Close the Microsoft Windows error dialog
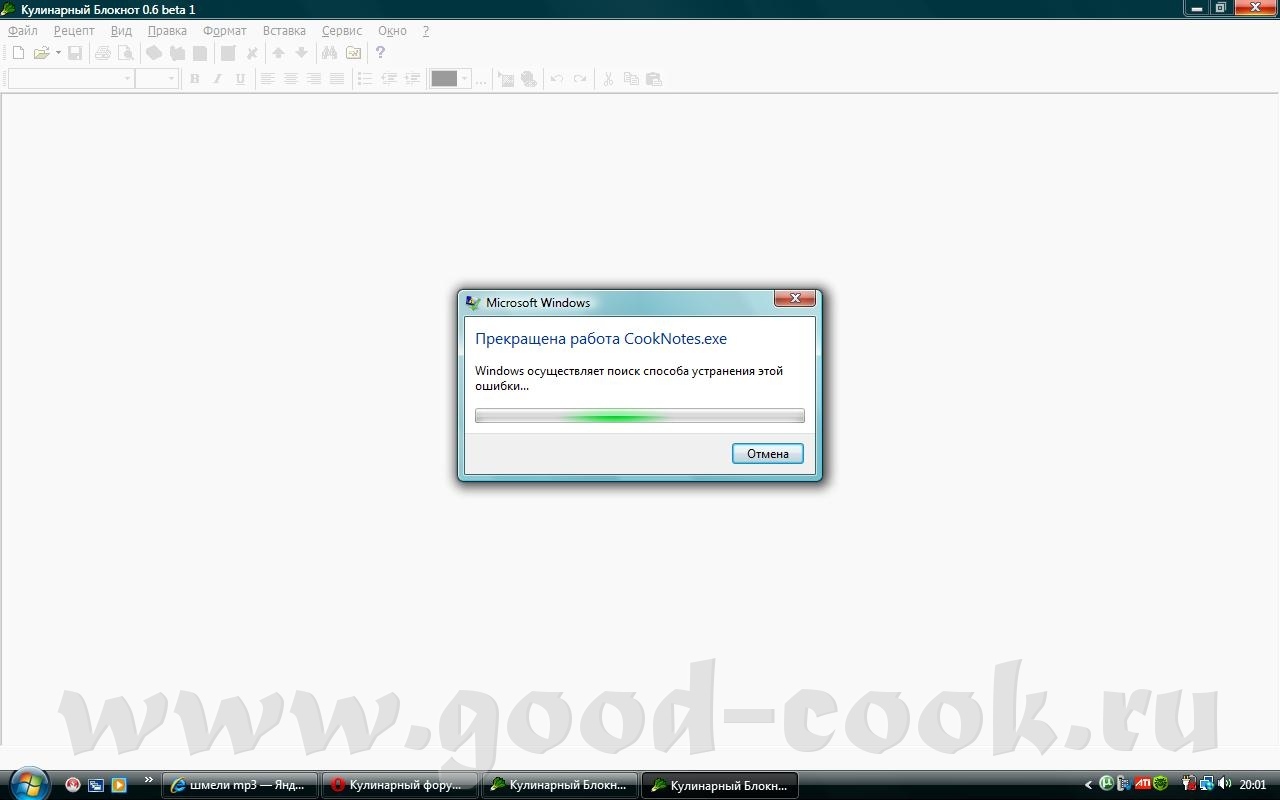1280x800 pixels. click(x=795, y=298)
